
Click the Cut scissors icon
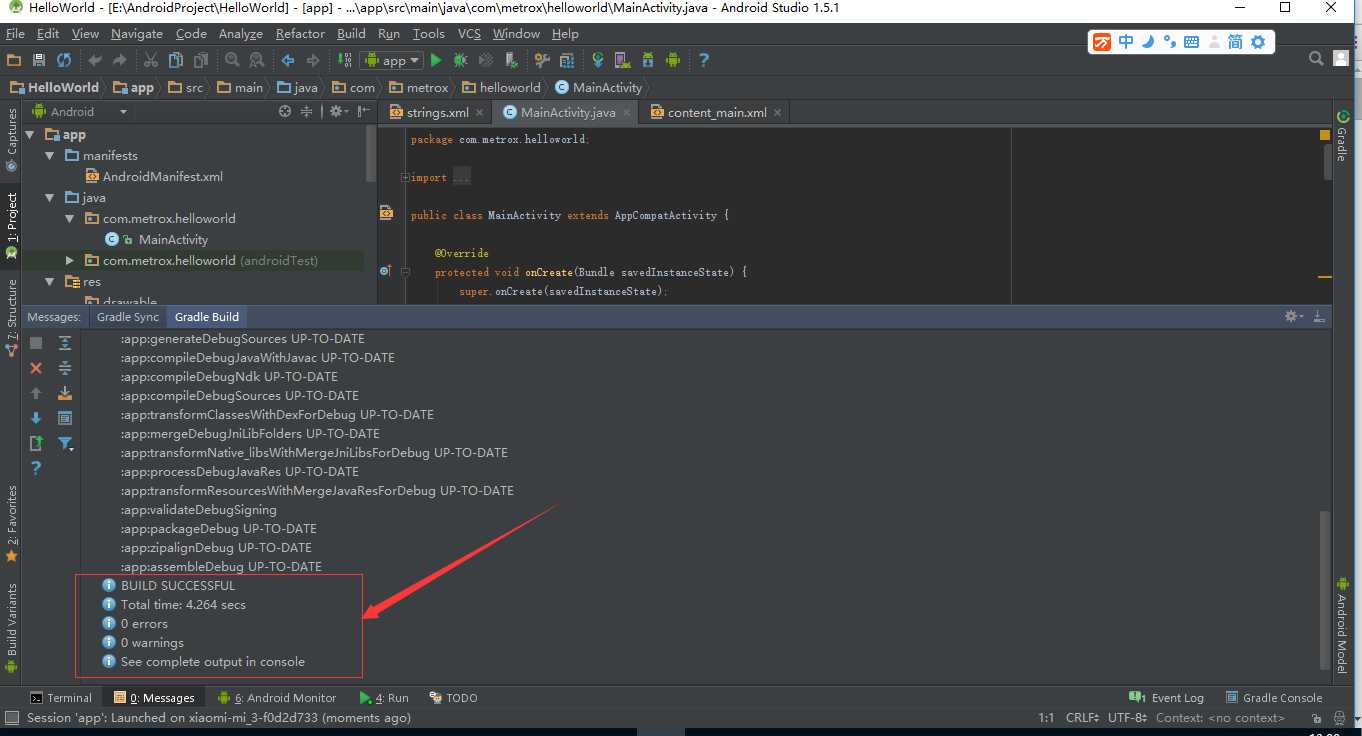tap(151, 60)
